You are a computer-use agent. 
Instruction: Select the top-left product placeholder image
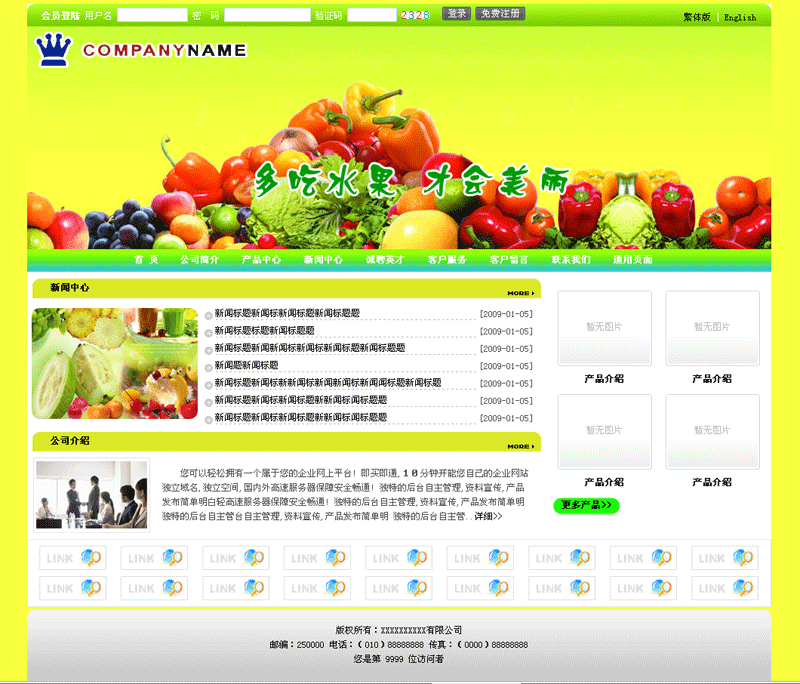coord(604,328)
